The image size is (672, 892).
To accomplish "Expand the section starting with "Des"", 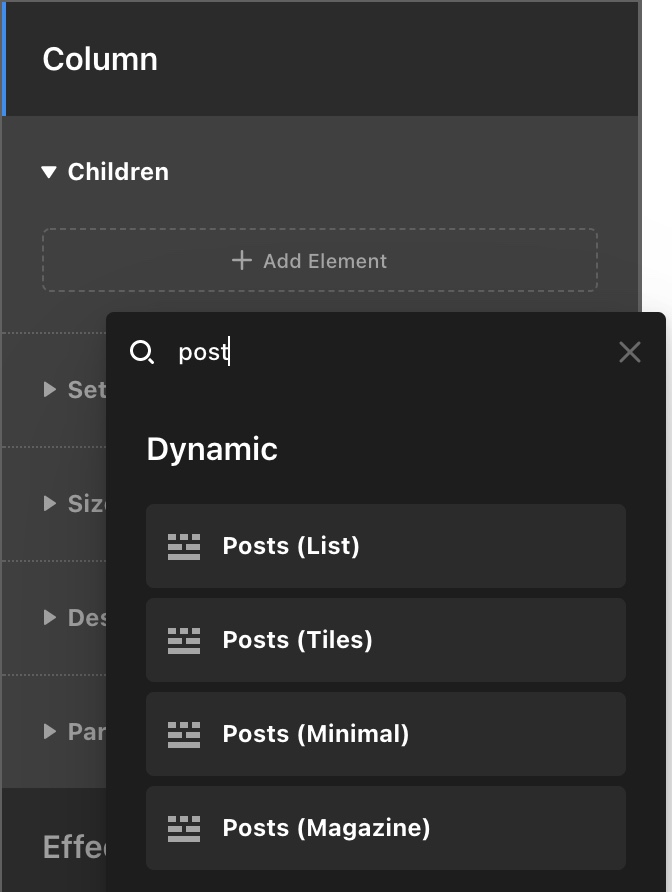I will [50, 617].
